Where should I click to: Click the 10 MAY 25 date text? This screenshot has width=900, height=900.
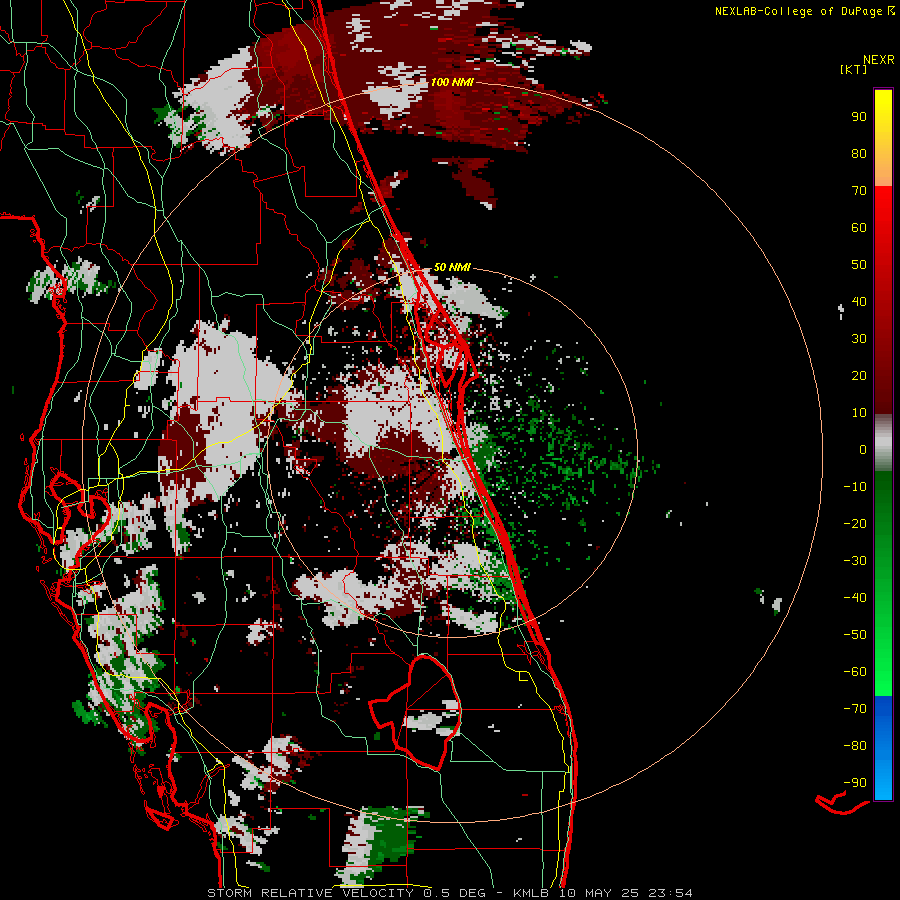[x=599, y=893]
